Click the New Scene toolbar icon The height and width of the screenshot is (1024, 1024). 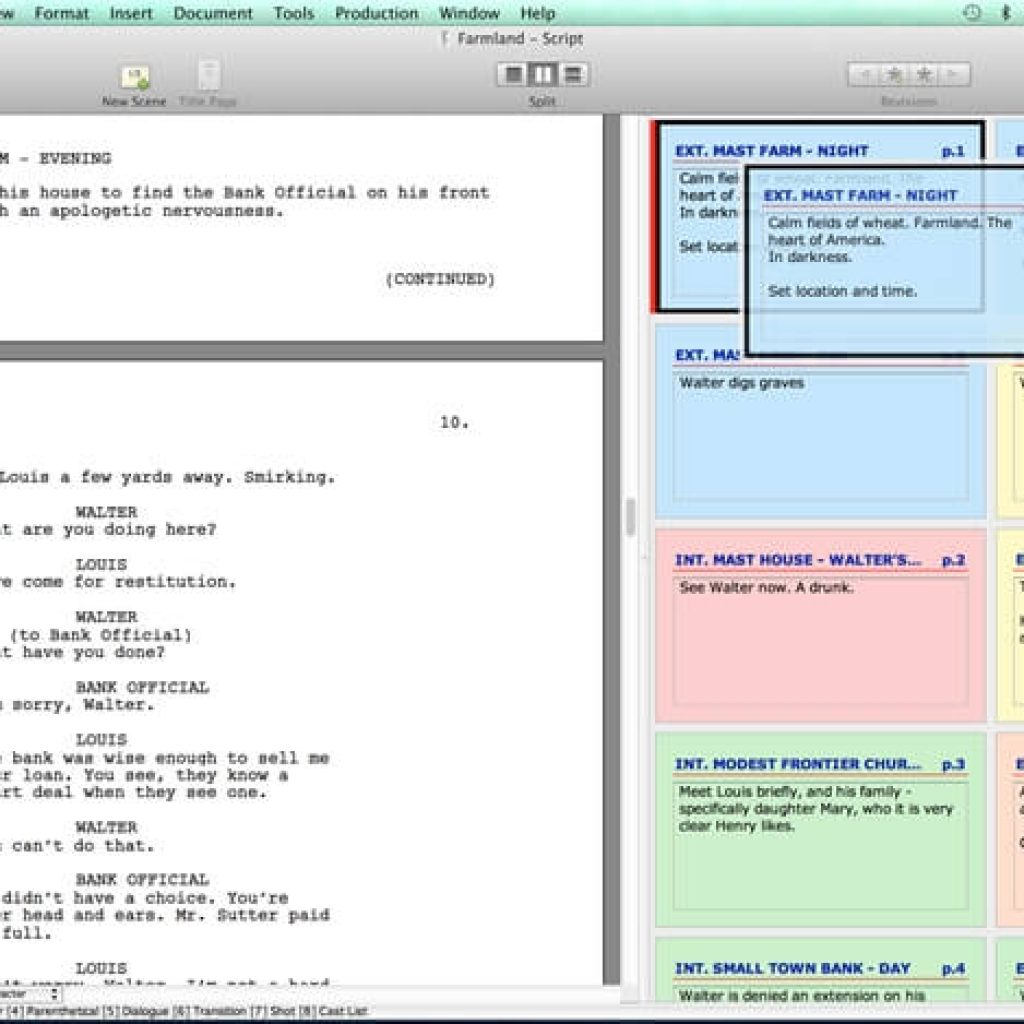135,78
